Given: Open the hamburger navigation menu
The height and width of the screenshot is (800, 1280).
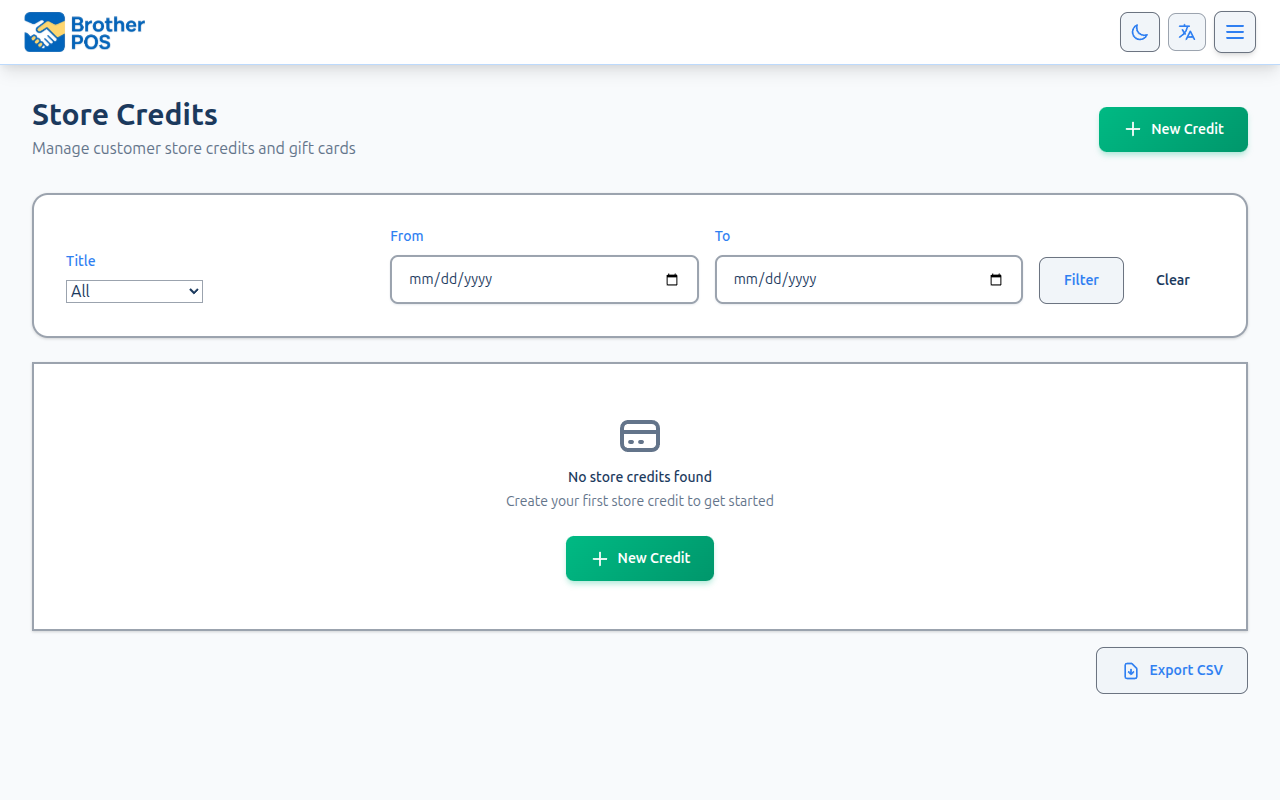Looking at the screenshot, I should [x=1235, y=31].
